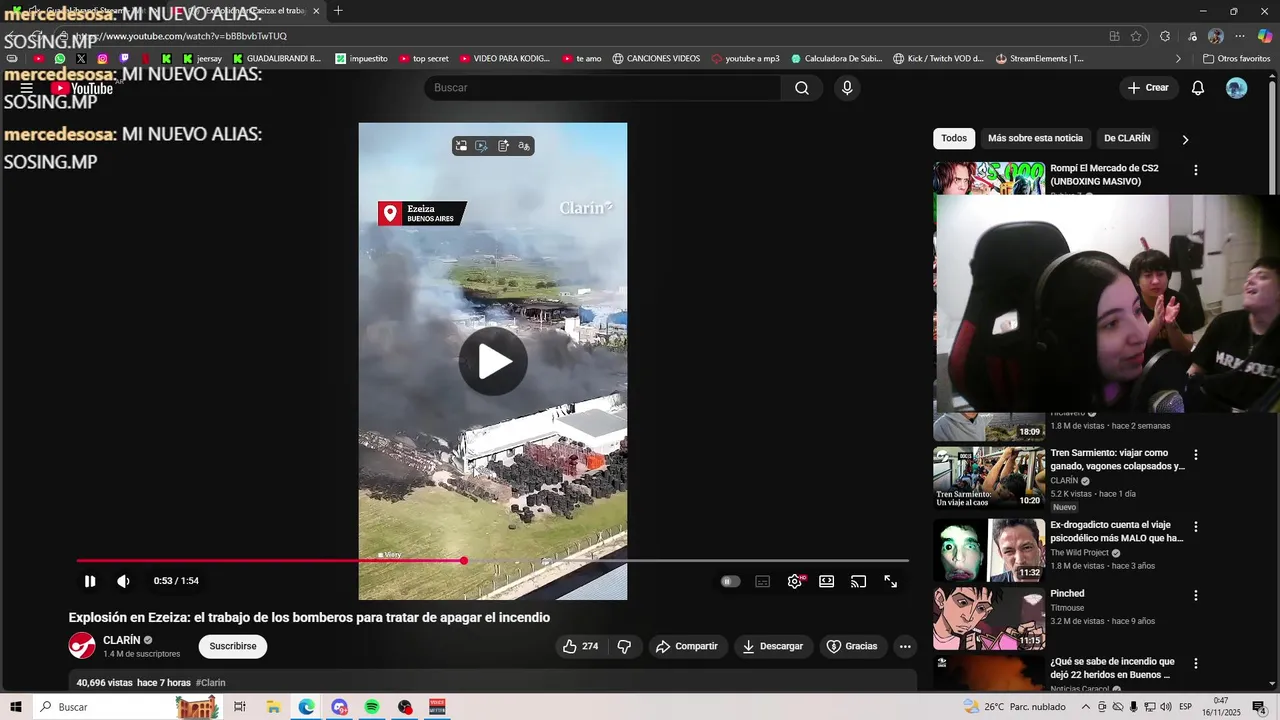
Task: Open Tren Sarmiento video thumbnail
Action: pyautogui.click(x=989, y=477)
